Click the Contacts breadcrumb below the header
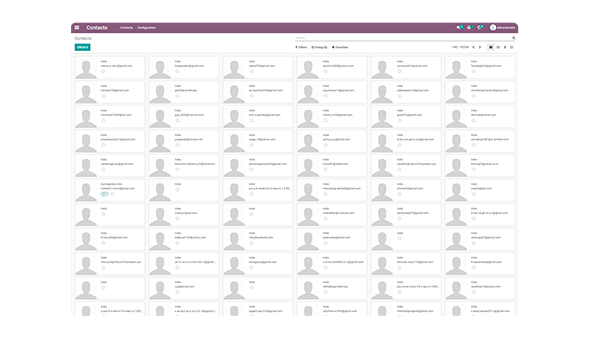The image size is (590, 360). (83, 38)
